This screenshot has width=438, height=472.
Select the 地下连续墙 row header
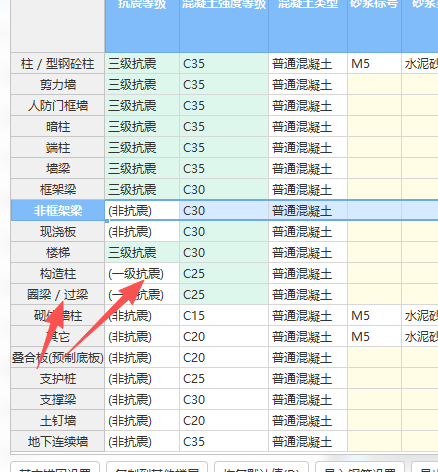click(x=58, y=441)
